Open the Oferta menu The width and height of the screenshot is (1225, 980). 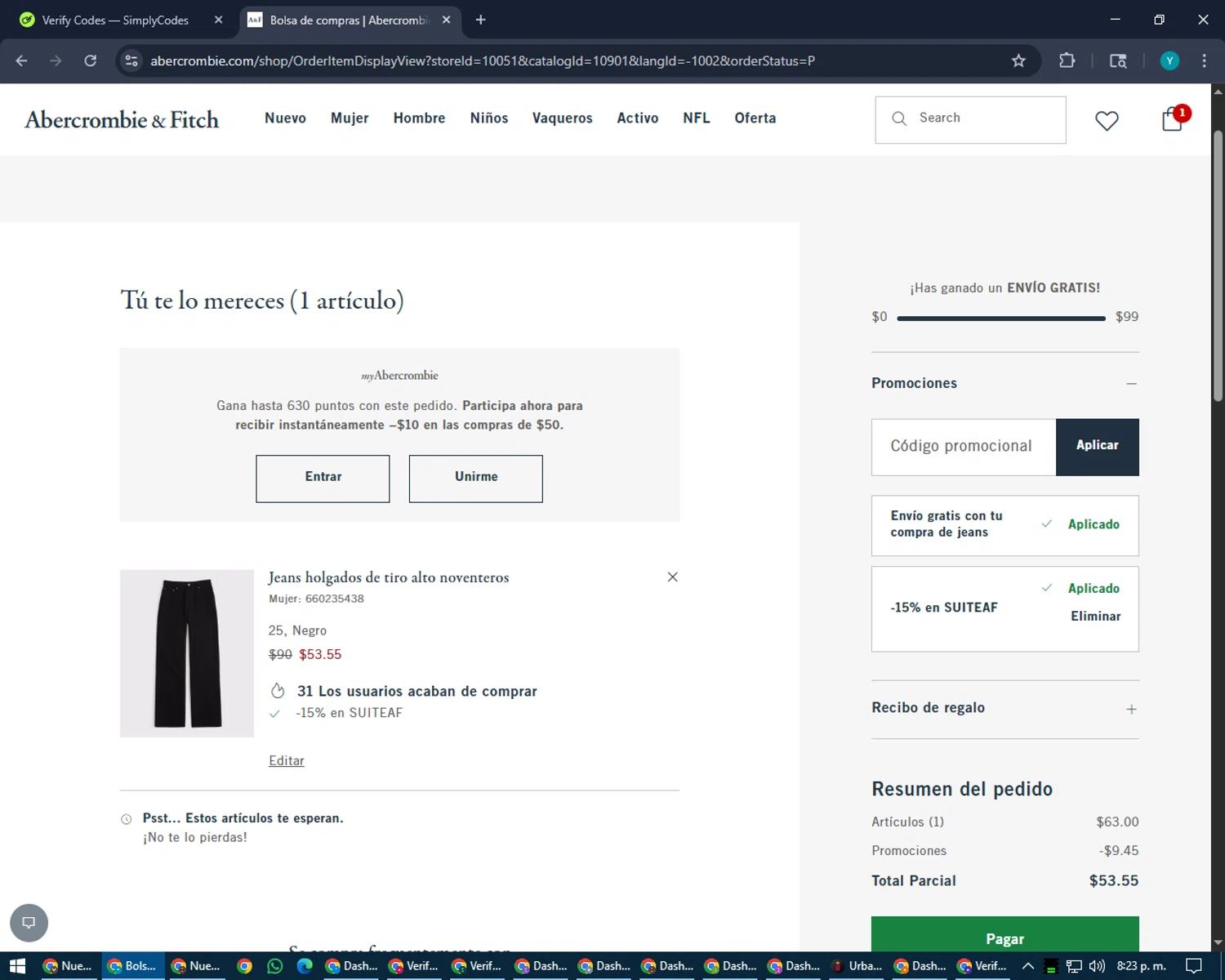755,118
